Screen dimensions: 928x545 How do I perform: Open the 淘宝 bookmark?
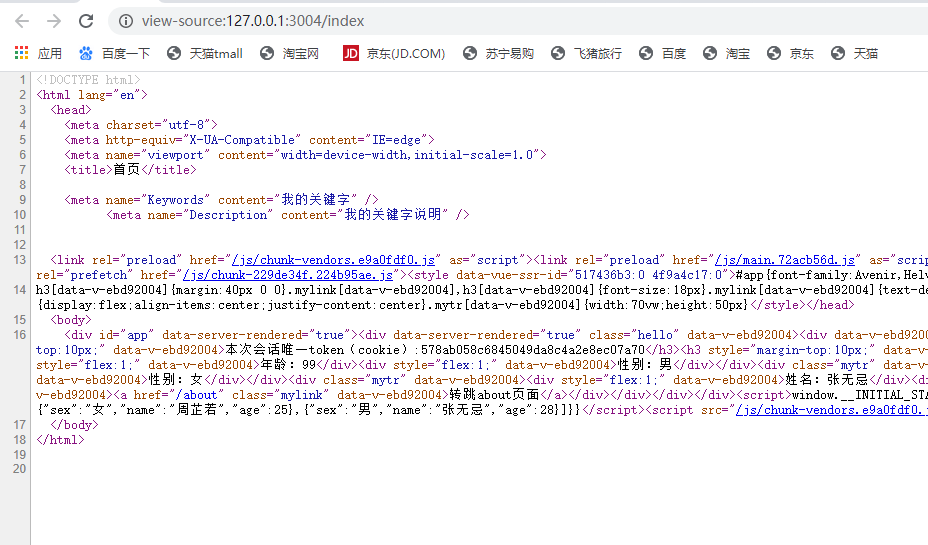tap(726, 53)
